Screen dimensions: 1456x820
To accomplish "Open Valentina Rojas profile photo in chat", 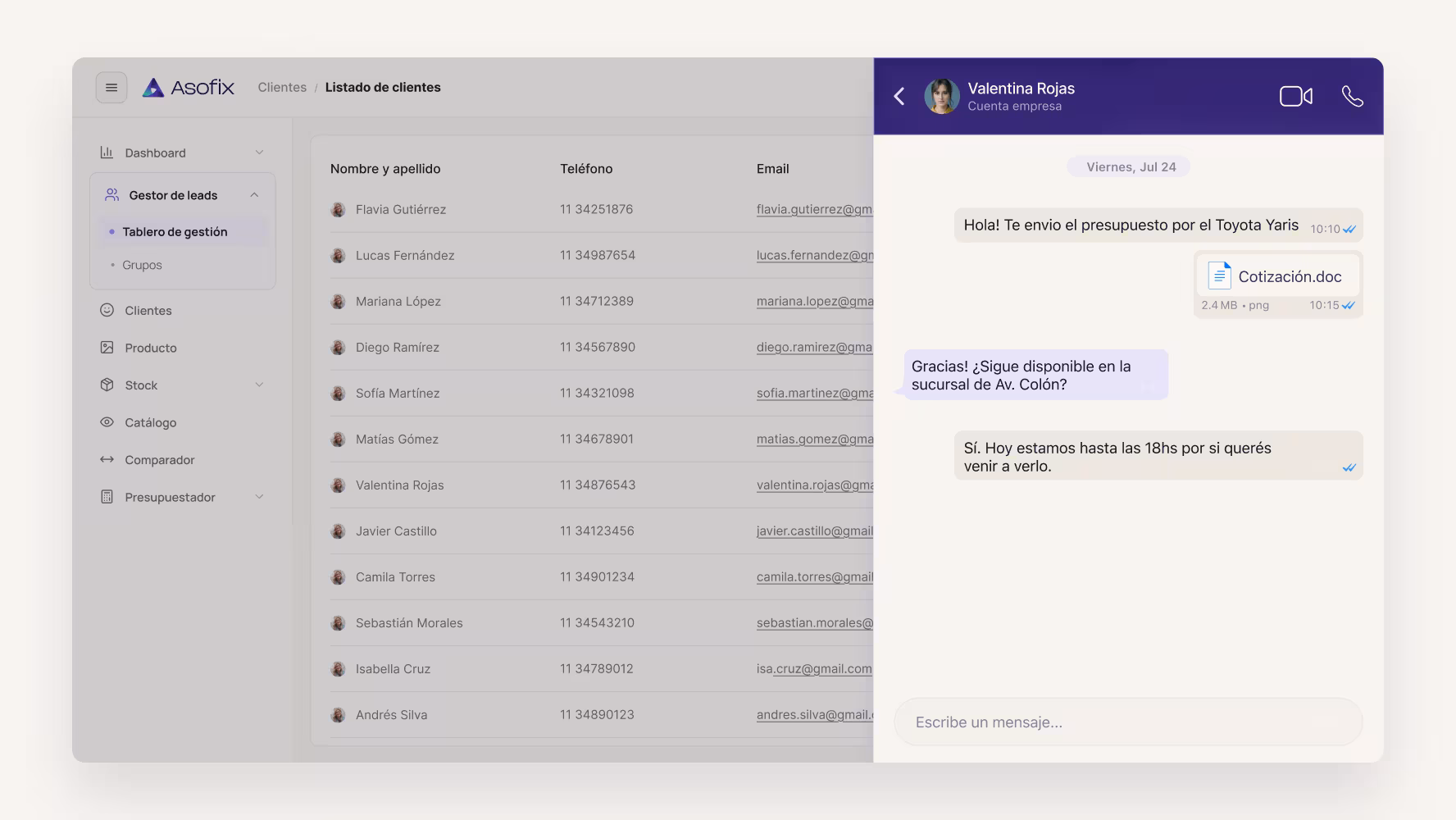I will (942, 97).
